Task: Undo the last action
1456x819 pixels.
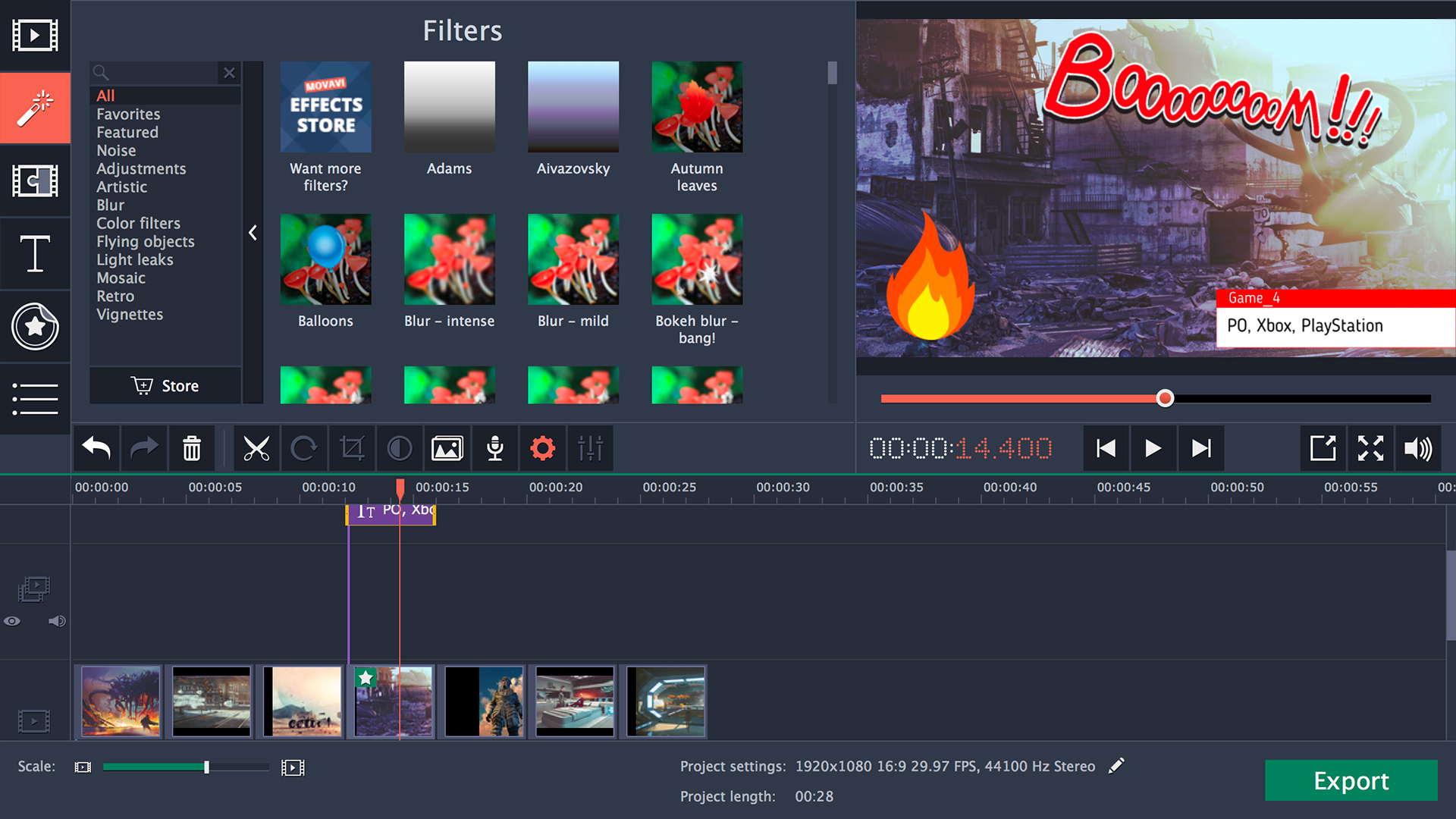Action: click(x=96, y=448)
